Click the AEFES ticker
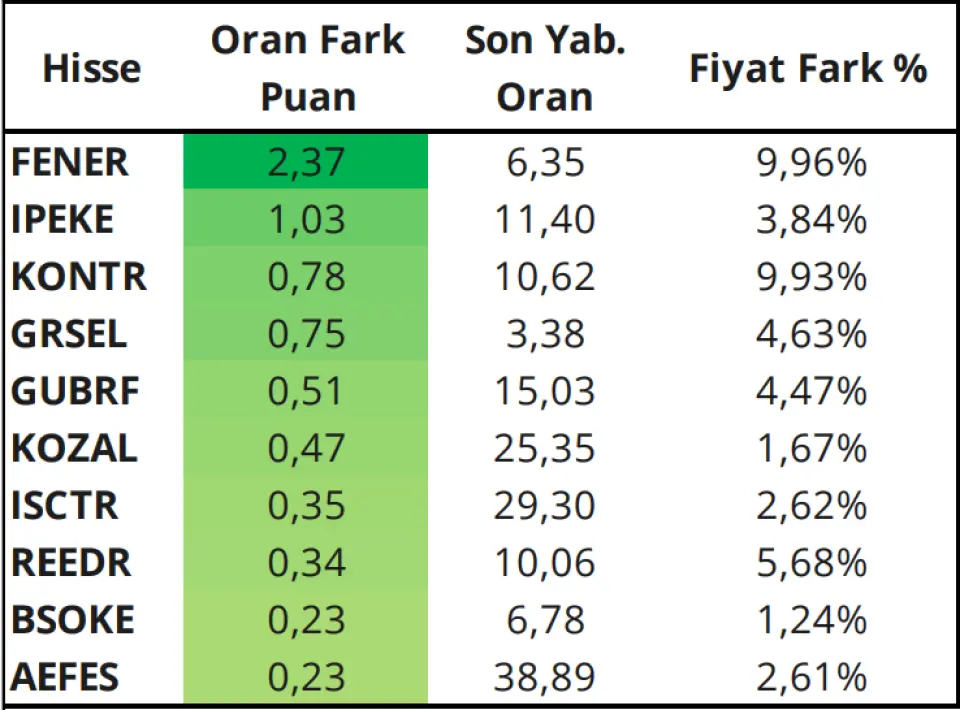Image resolution: width=960 pixels, height=710 pixels. point(64,677)
